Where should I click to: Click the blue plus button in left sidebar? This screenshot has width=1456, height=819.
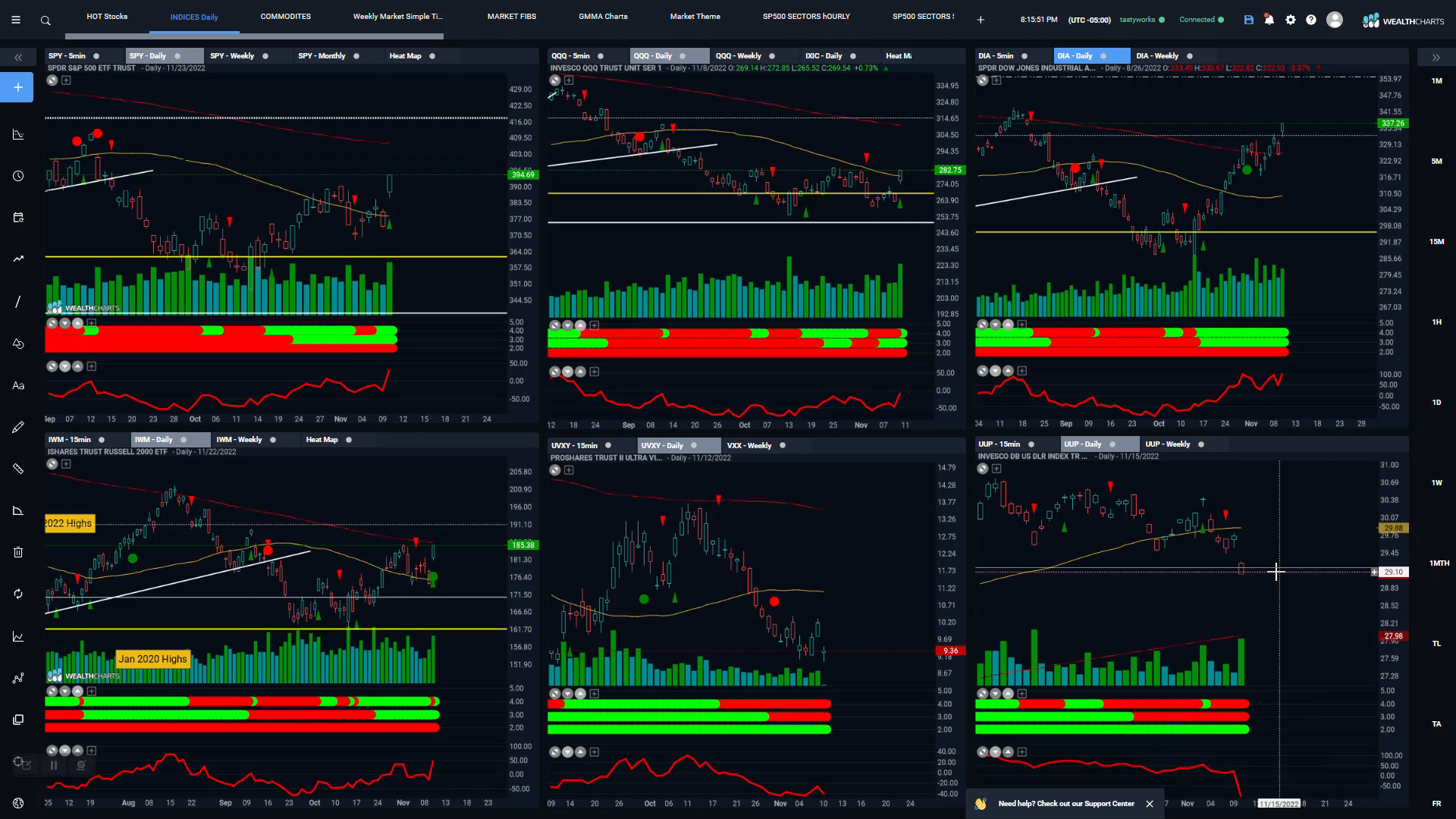(18, 87)
